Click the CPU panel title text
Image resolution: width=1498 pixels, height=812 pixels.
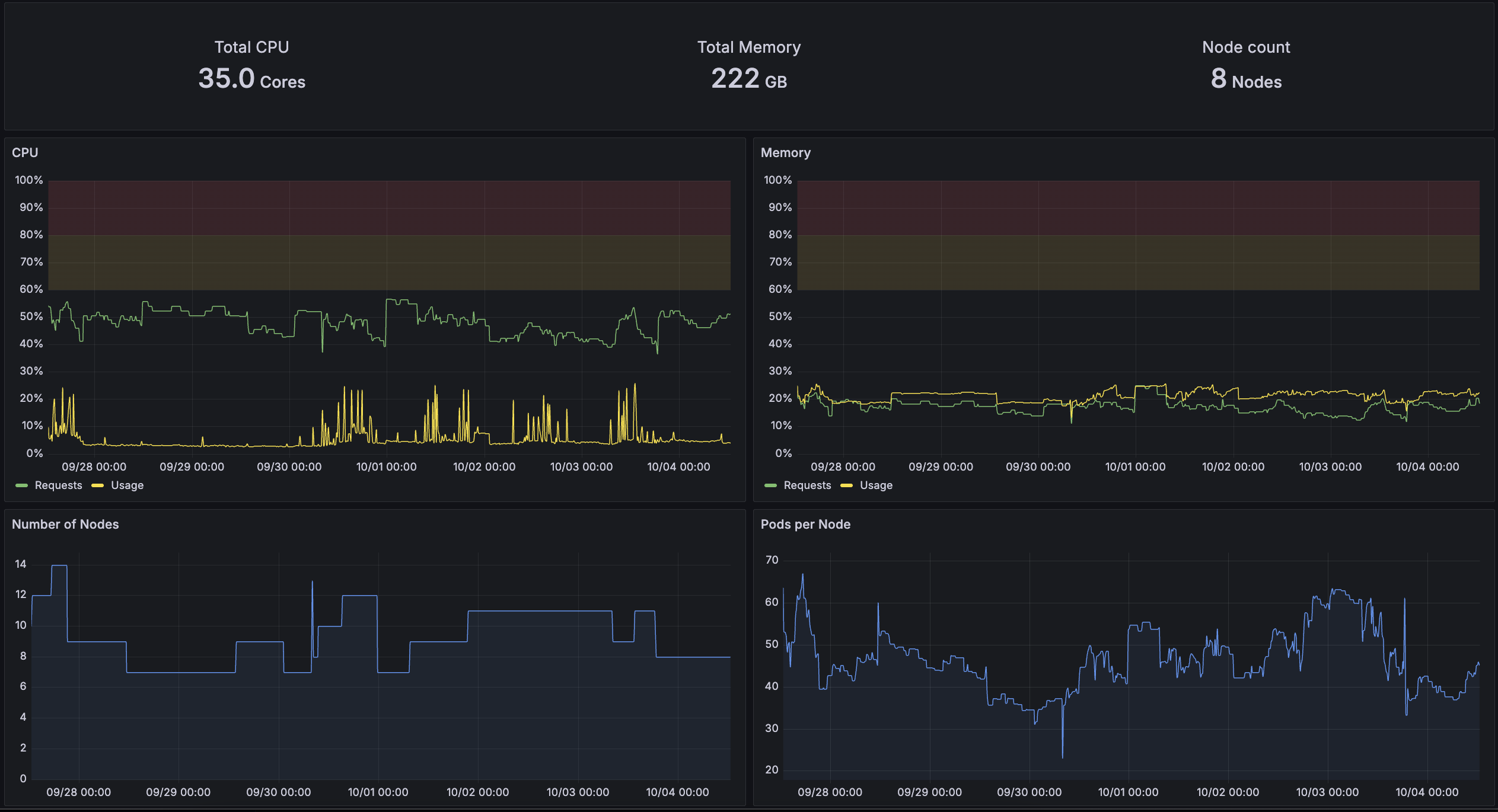tap(25, 152)
